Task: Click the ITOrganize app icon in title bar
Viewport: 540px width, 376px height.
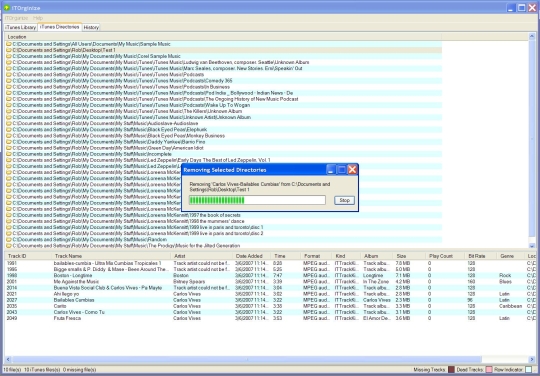Action: (6, 7)
